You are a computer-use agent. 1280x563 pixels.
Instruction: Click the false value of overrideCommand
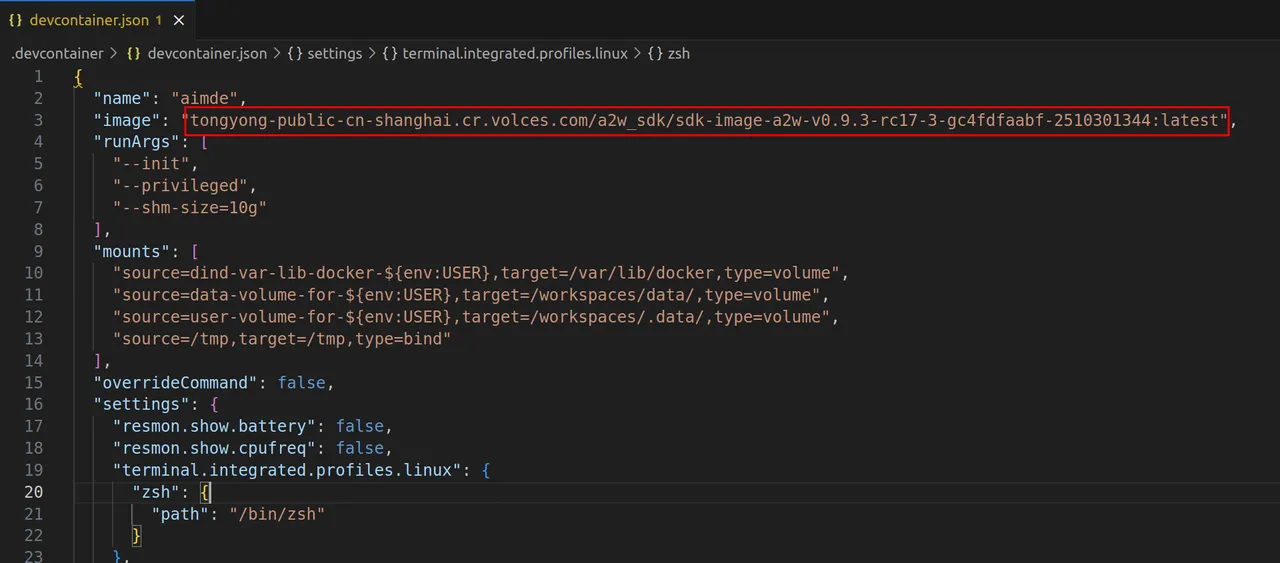pos(301,383)
